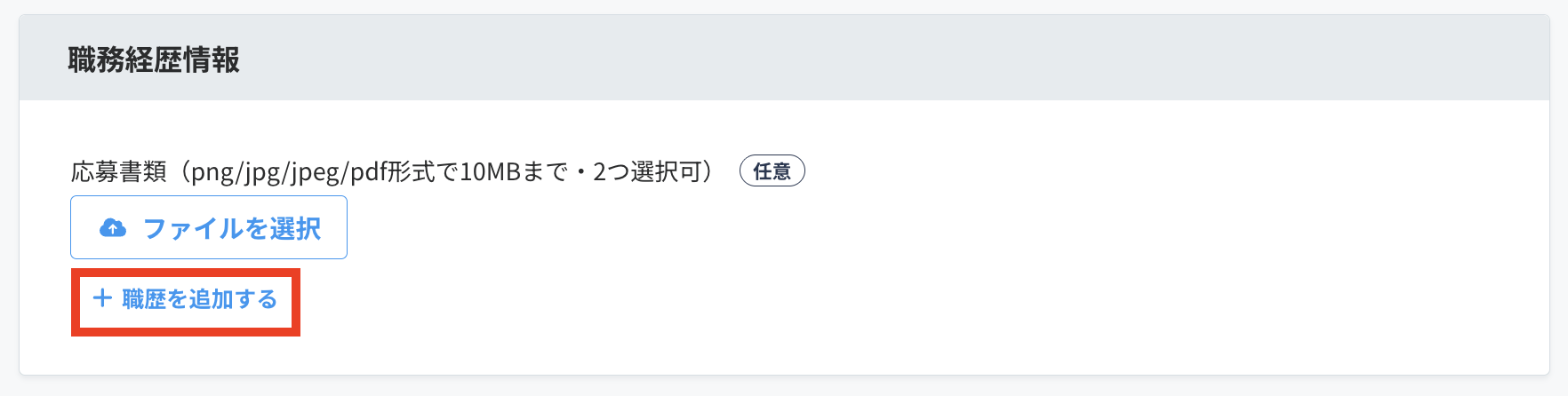Image resolution: width=1568 pixels, height=396 pixels.
Task: Click the 職歴を追加する link
Action: click(199, 299)
